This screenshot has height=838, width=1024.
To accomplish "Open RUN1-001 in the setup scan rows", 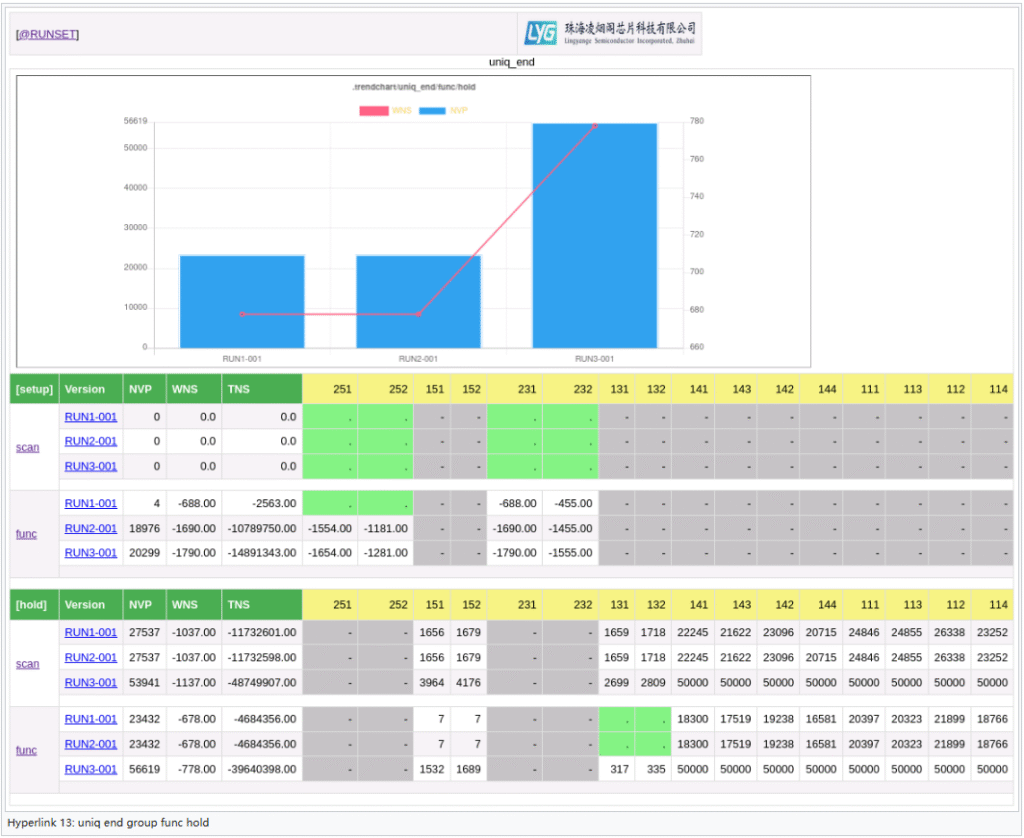I will pos(91,416).
